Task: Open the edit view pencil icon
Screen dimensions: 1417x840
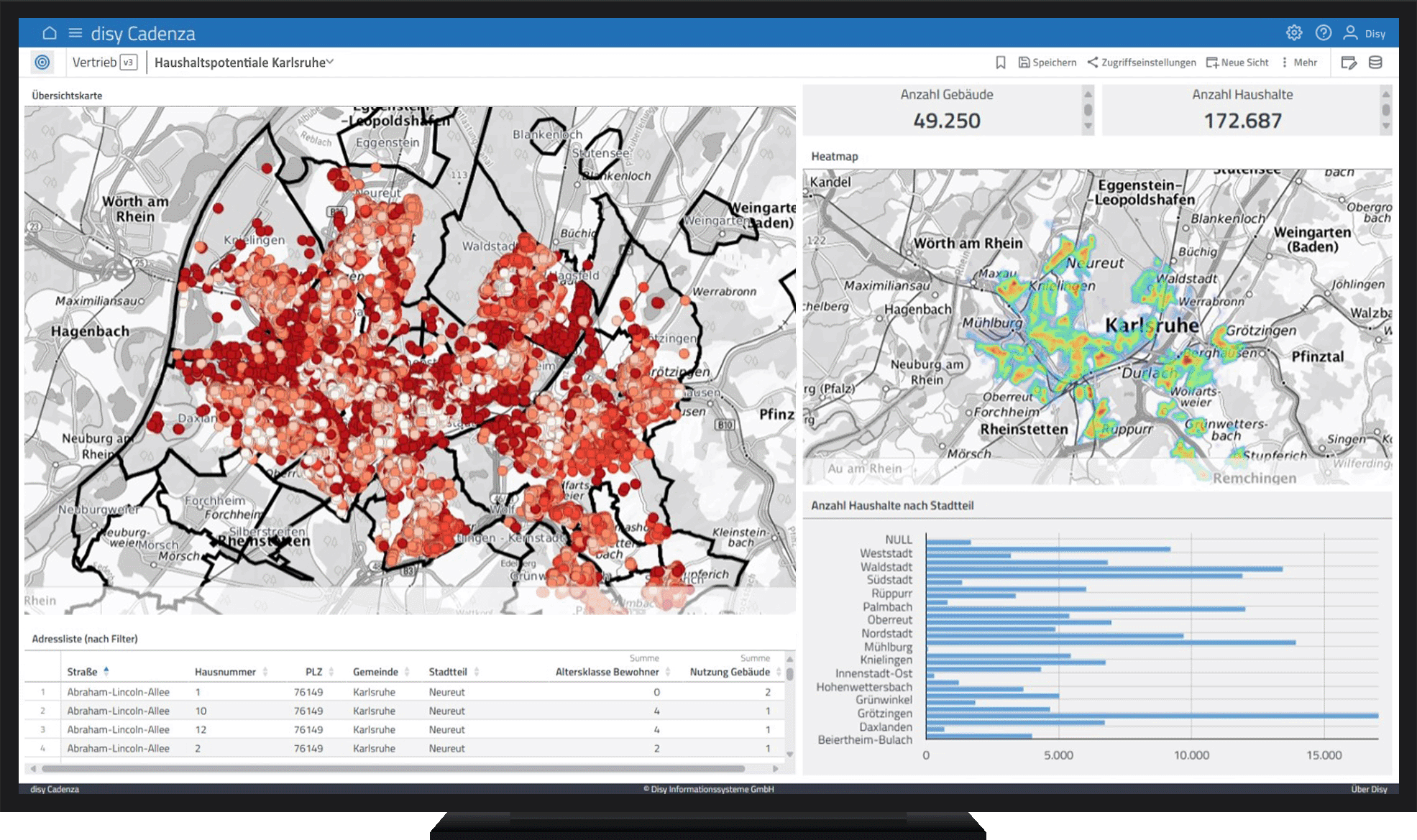Action: click(1349, 63)
